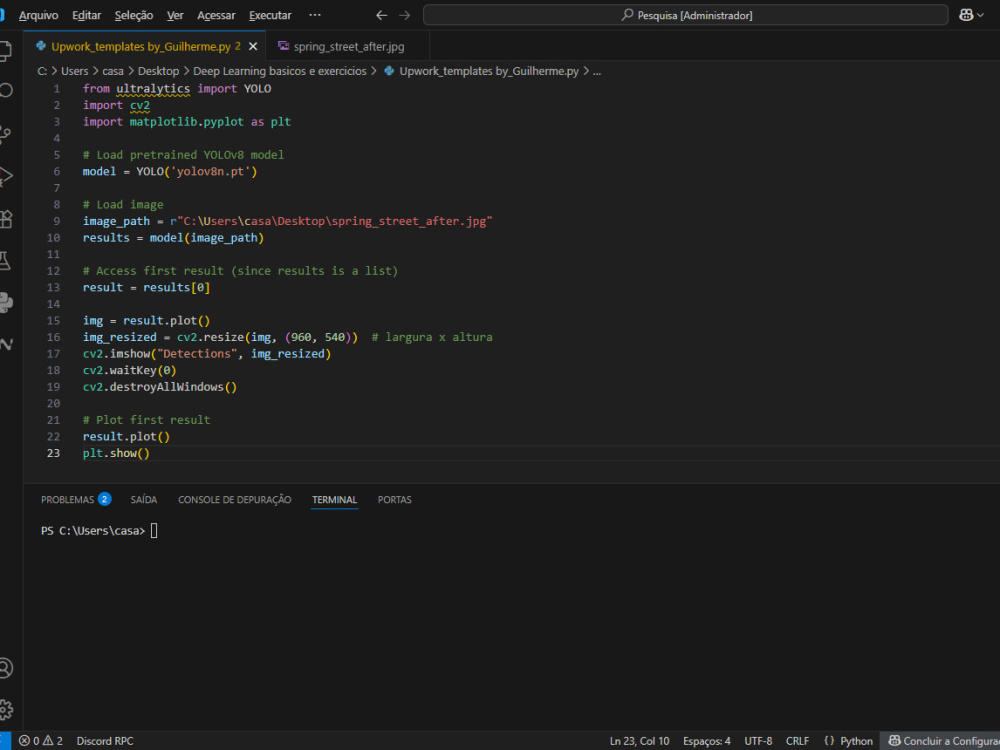Click Concluir a Configura status button
The height and width of the screenshot is (750, 1000).
(x=941, y=741)
